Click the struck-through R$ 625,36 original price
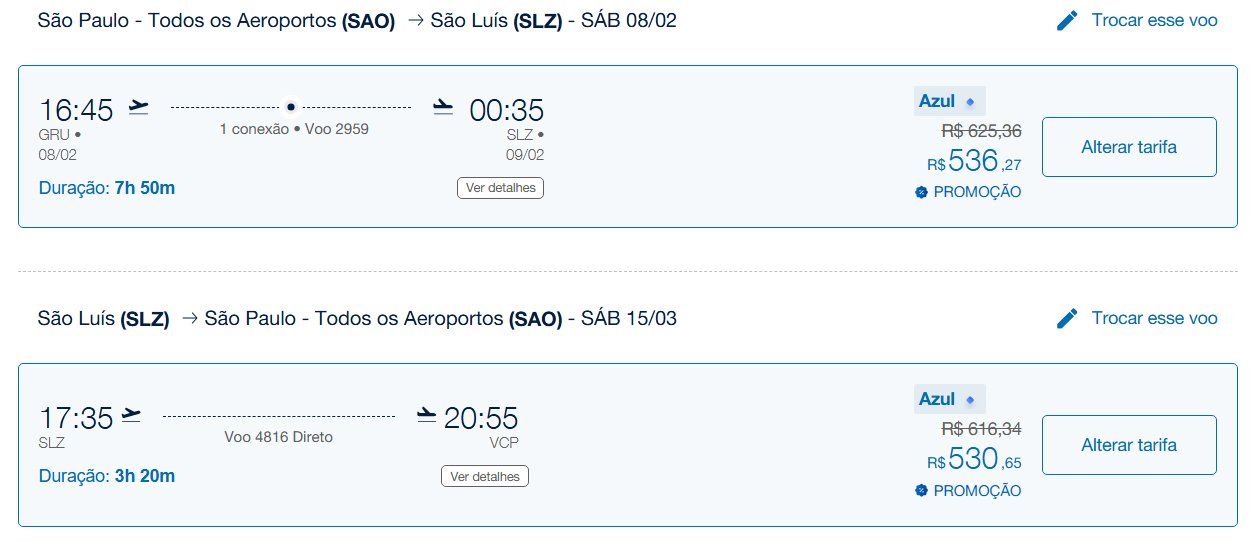This screenshot has height=542, width=1257. coord(982,131)
